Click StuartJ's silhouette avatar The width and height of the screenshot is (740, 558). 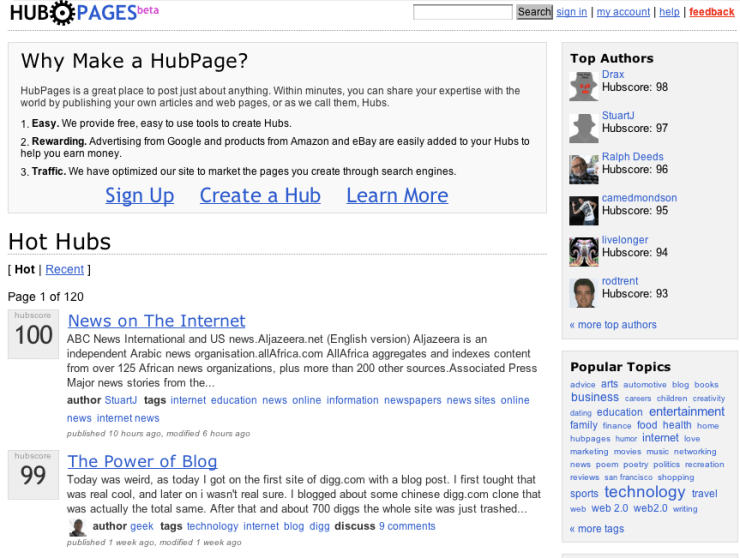coord(583,127)
